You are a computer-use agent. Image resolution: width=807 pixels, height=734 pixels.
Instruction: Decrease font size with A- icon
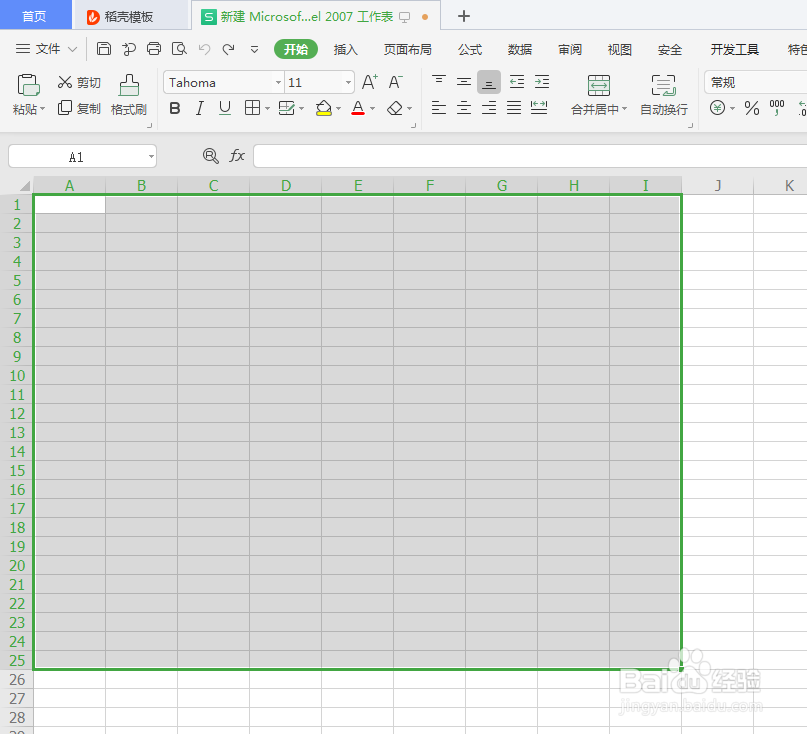395,82
